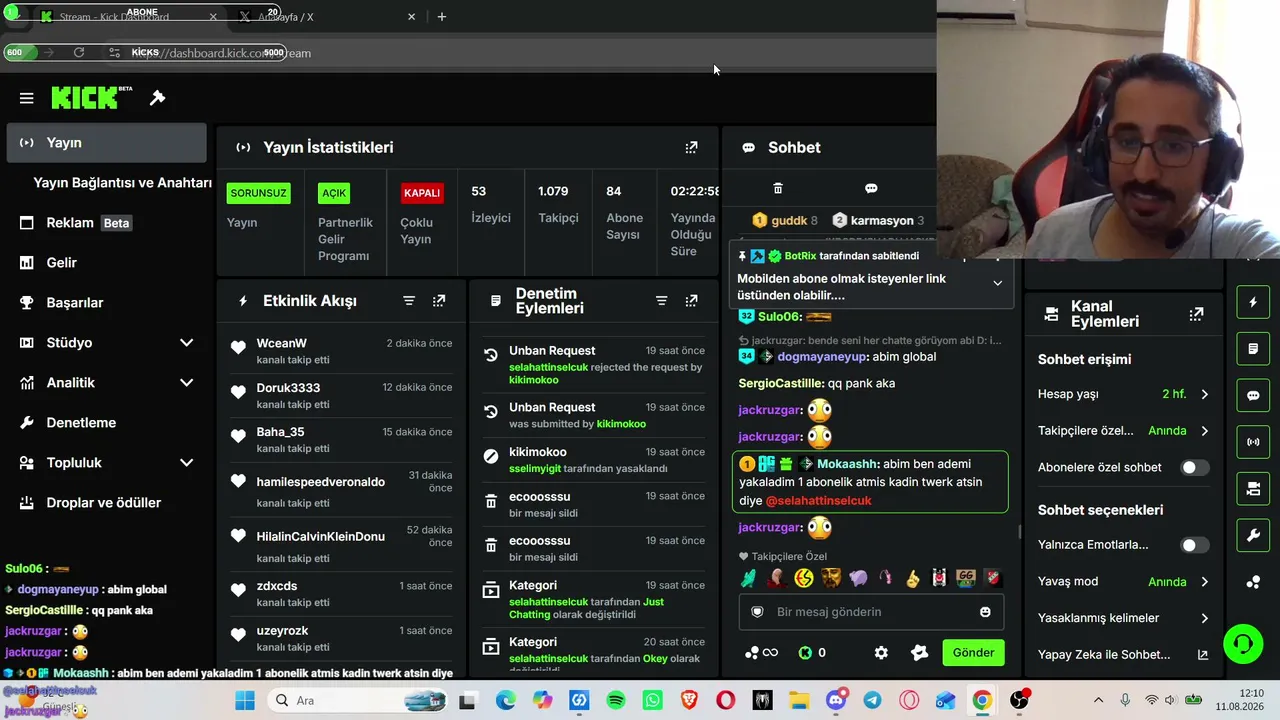The width and height of the screenshot is (1280, 720).
Task: Click the @selahattinselcuk mention in chat
Action: click(x=819, y=501)
